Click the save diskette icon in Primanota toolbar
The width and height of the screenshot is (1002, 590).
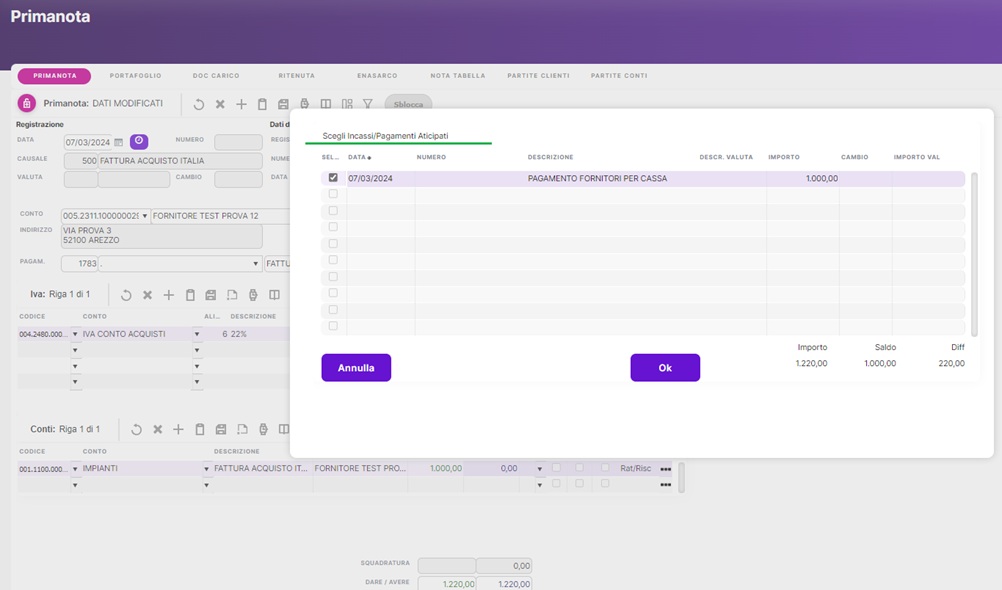[x=283, y=104]
